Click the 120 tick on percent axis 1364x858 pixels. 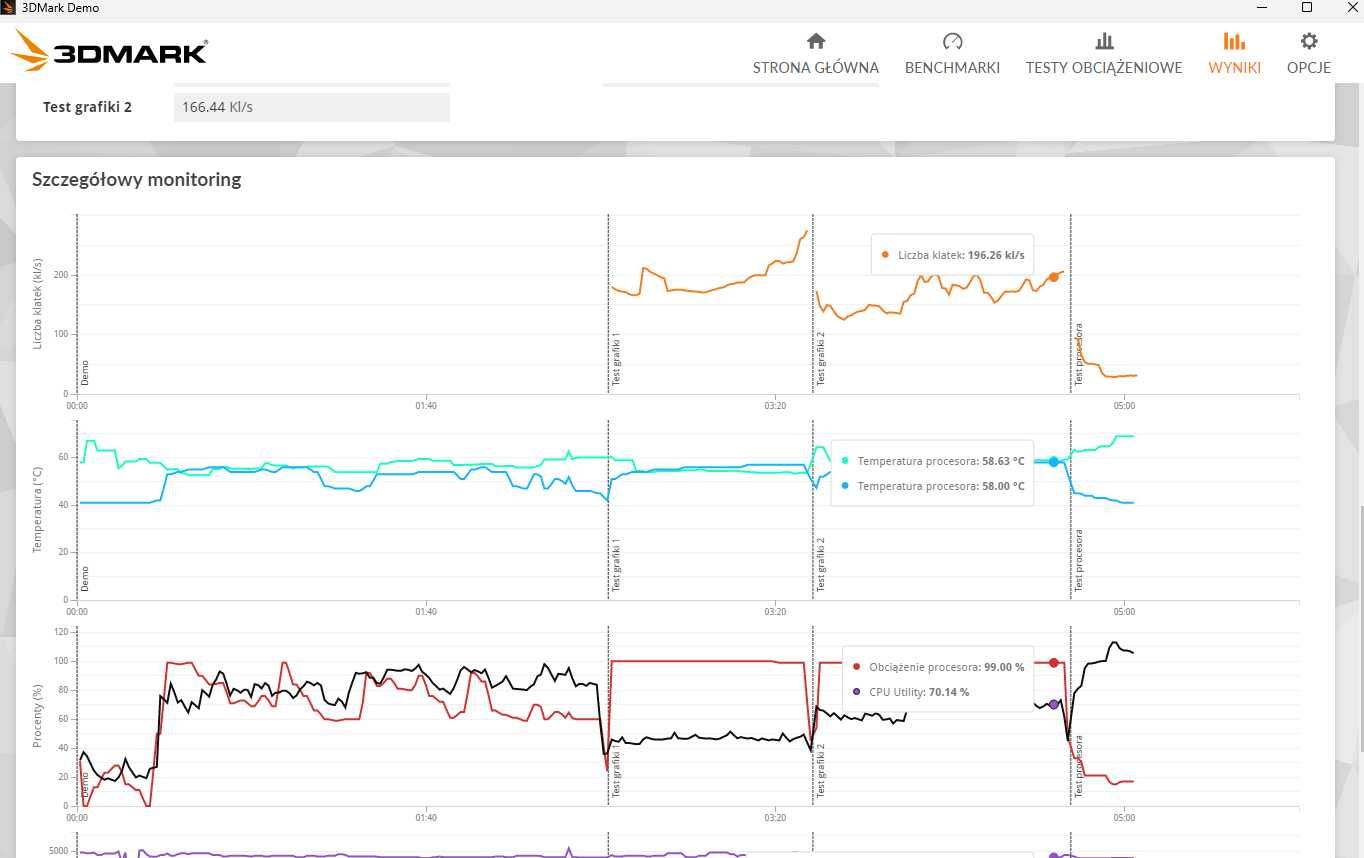[x=60, y=632]
